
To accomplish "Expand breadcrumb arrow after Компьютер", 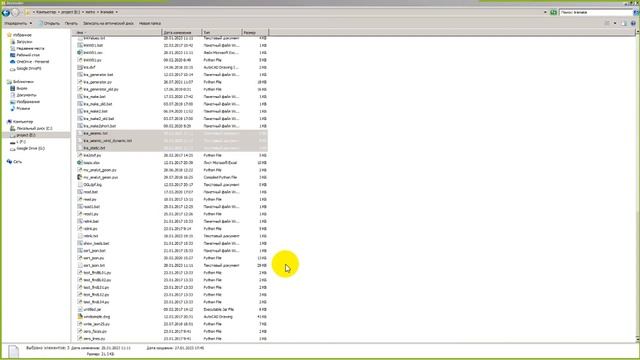I will pos(58,12).
